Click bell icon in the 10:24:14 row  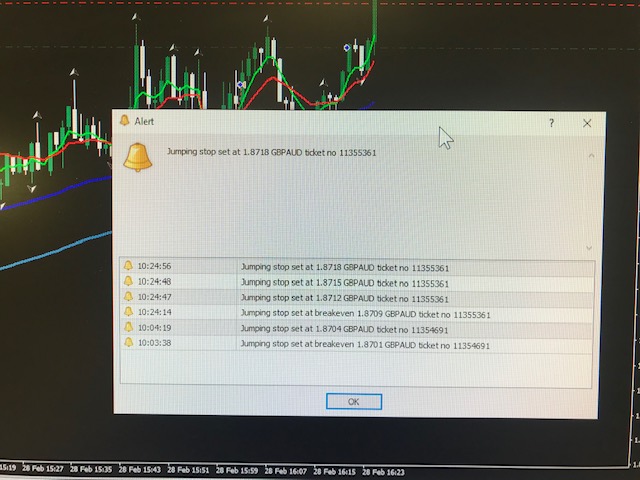pos(129,311)
